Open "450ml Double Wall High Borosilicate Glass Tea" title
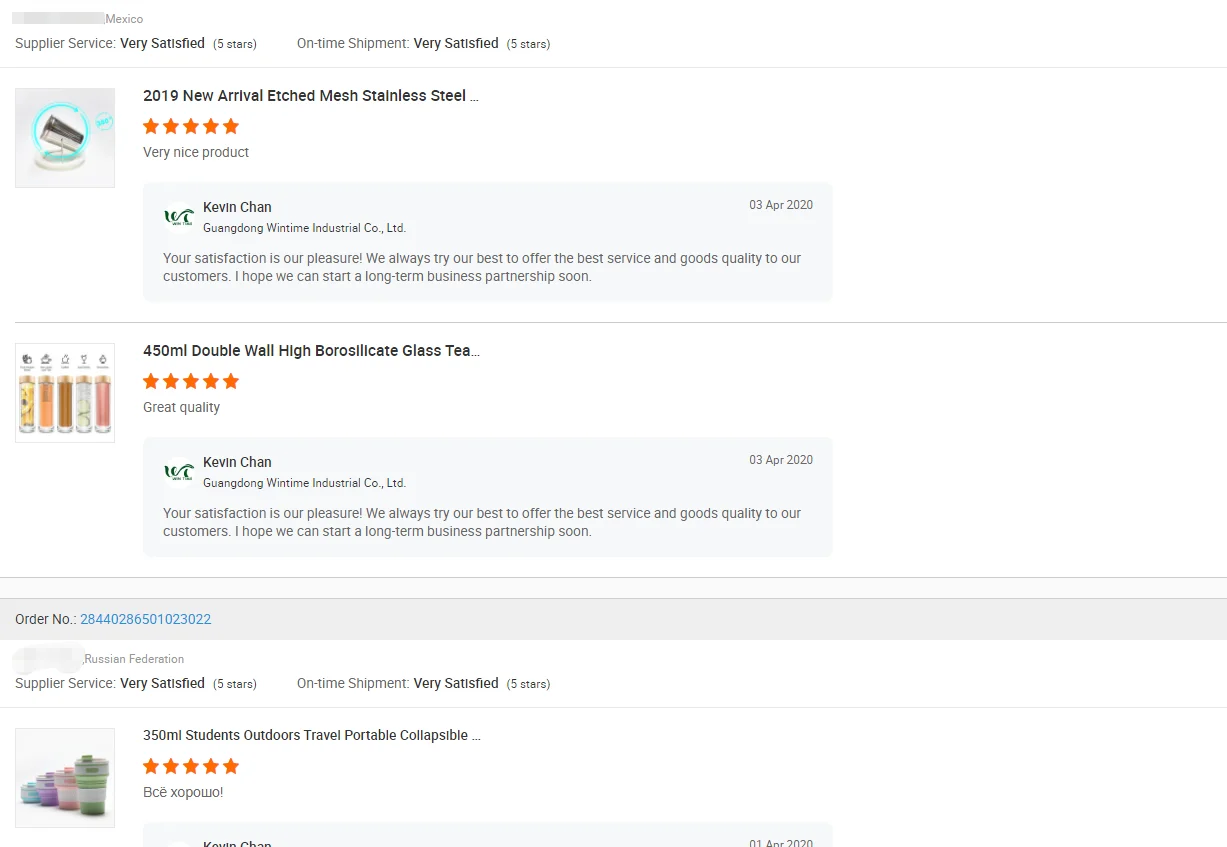Screen dimensions: 1227x847 (310, 351)
